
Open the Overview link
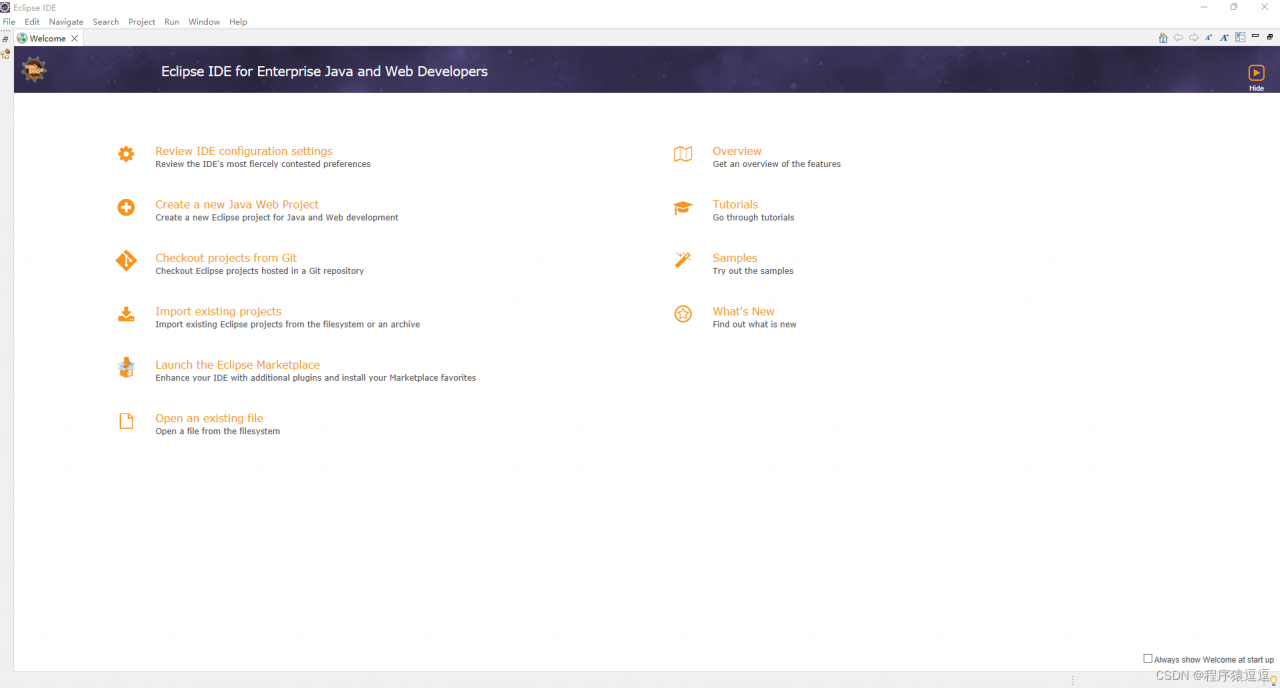(x=737, y=151)
